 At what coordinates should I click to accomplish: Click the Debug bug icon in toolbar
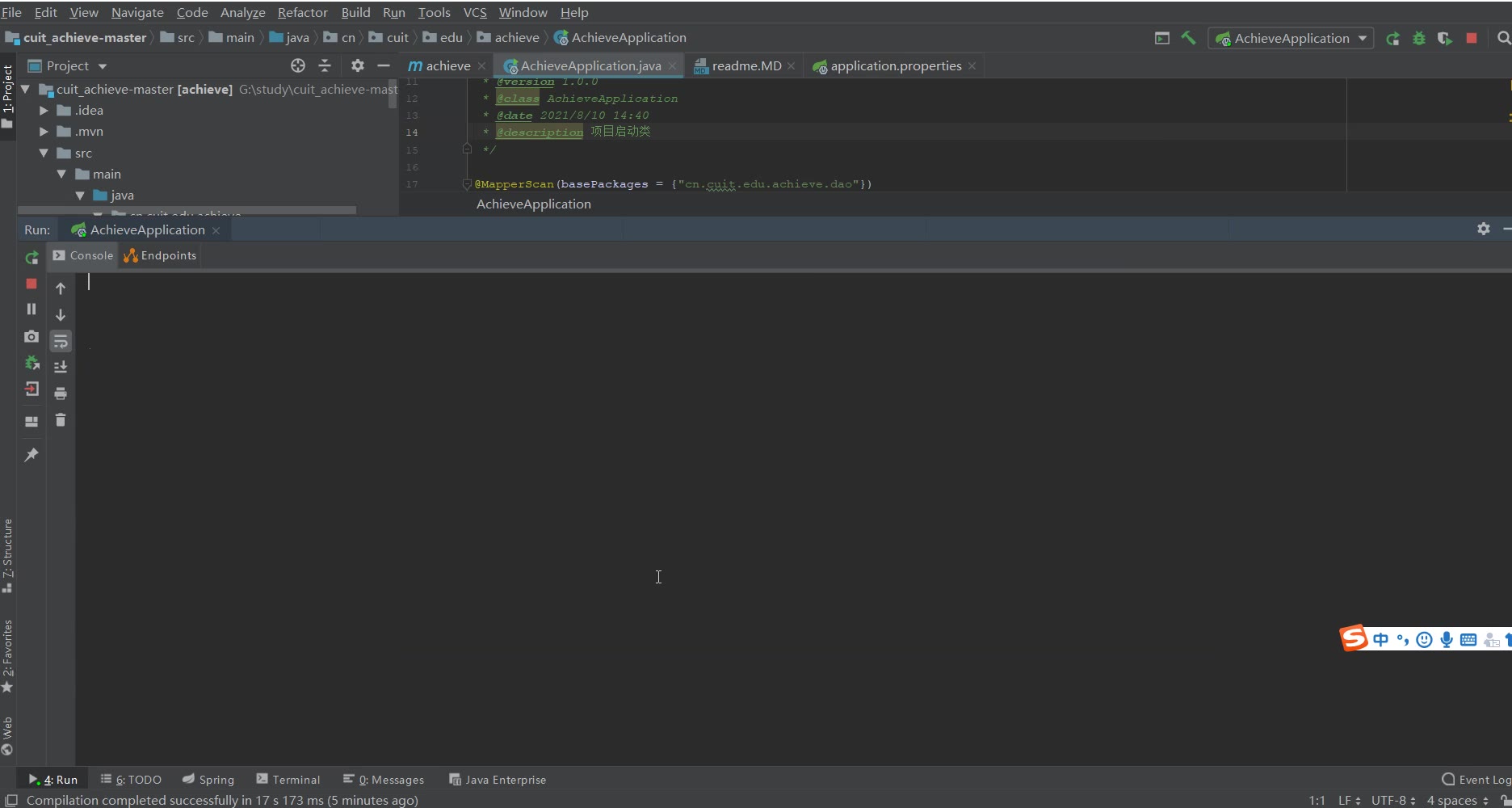[x=1418, y=38]
